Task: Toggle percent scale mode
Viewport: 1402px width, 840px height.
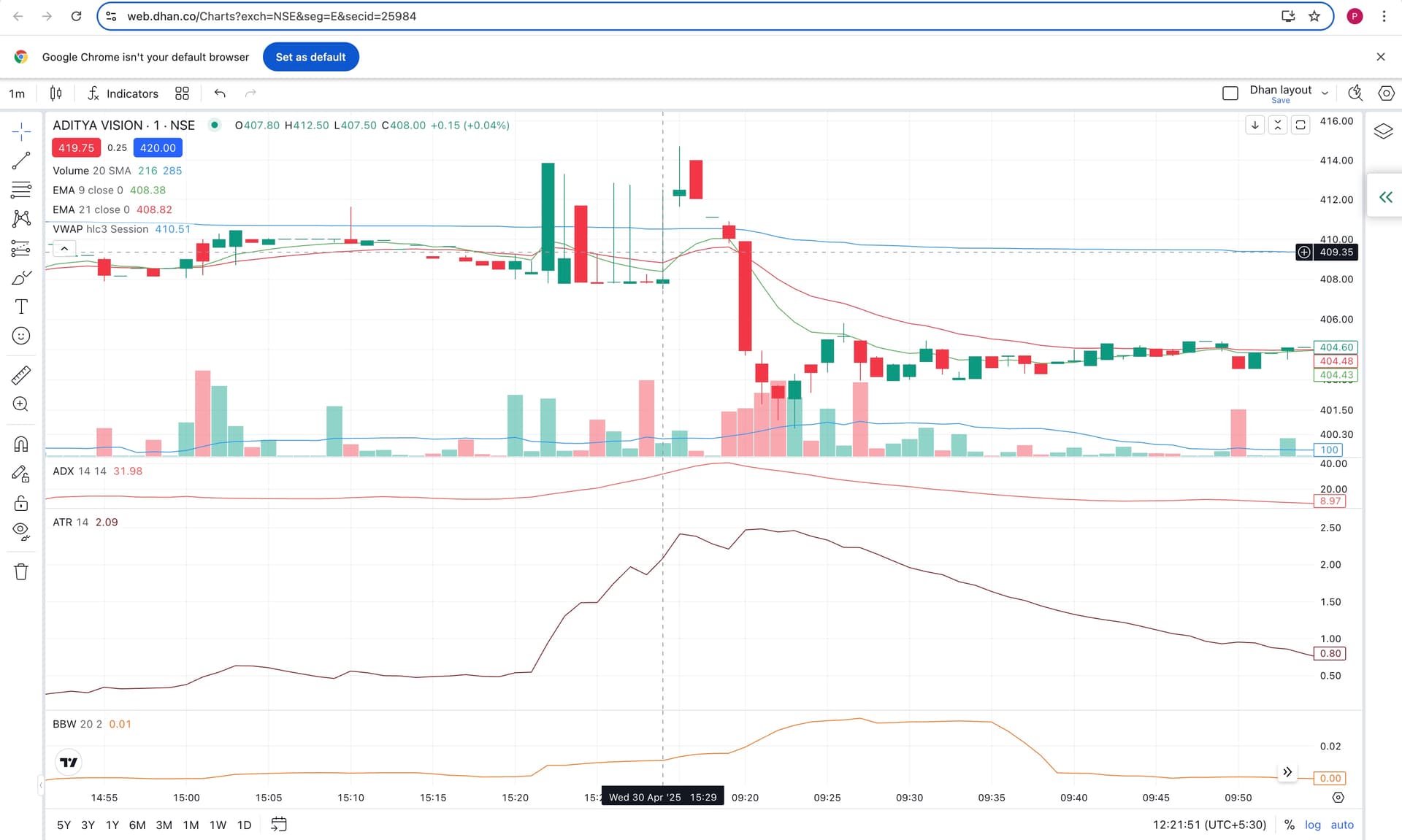Action: (1290, 825)
